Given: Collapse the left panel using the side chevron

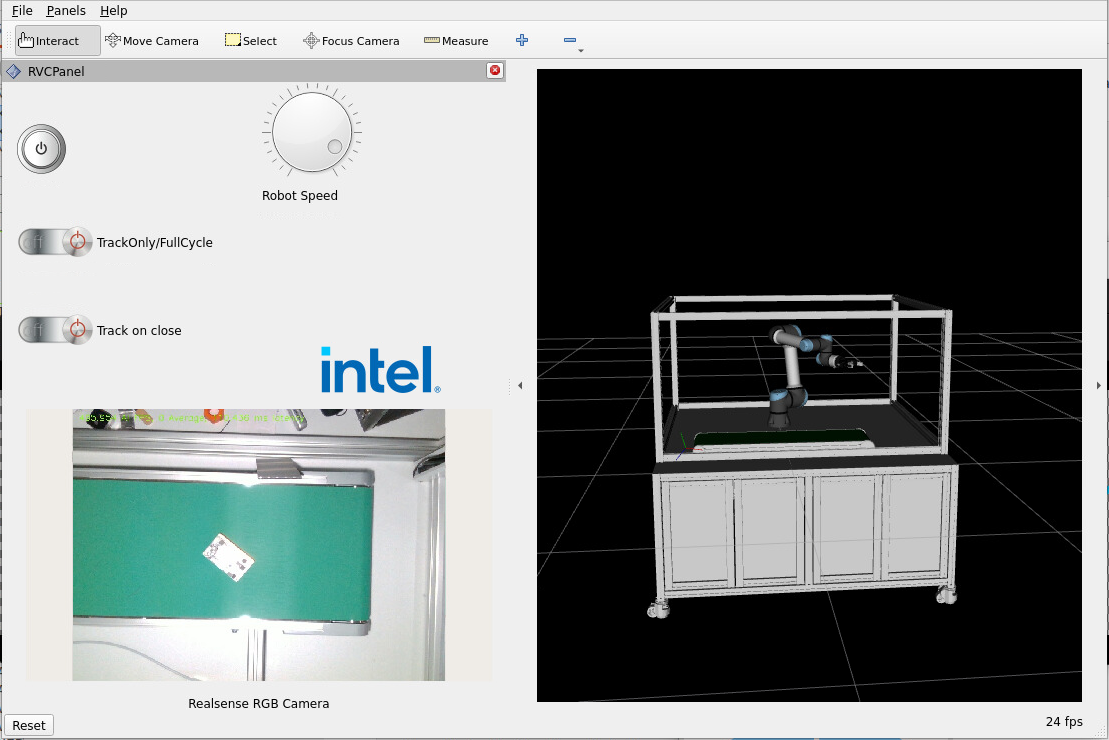Looking at the screenshot, I should coord(521,384).
